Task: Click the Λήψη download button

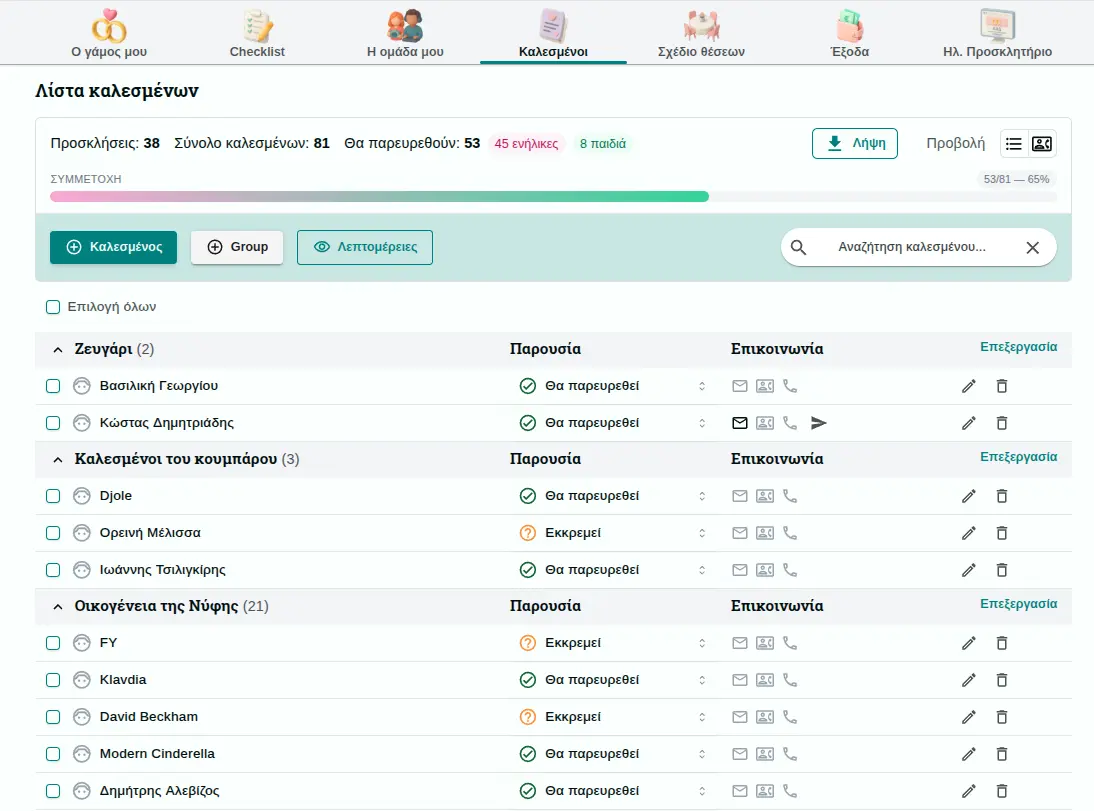Action: [854, 143]
